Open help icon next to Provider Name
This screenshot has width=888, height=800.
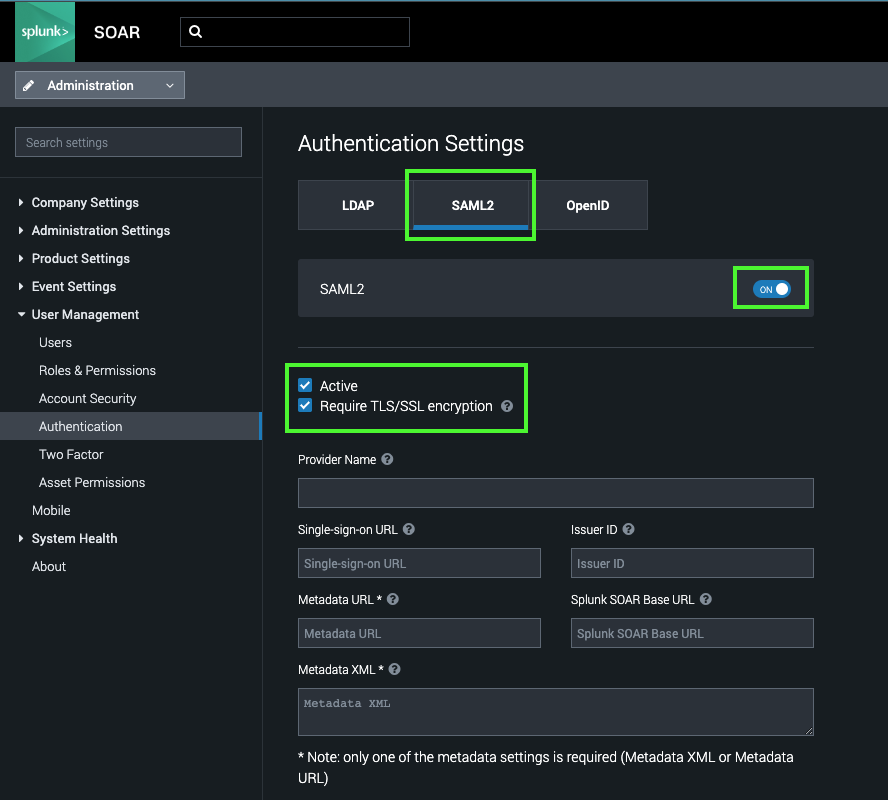click(x=387, y=459)
